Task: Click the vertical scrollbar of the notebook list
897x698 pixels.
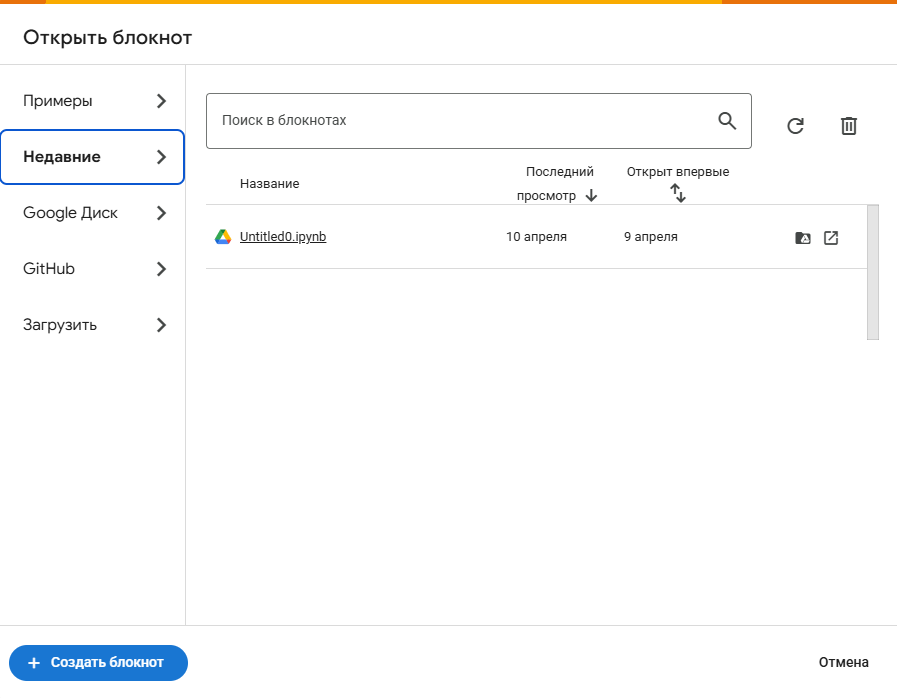Action: pos(875,270)
